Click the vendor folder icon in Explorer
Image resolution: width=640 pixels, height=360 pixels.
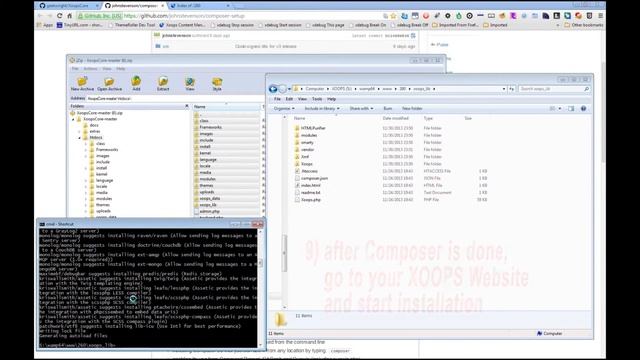297,149
